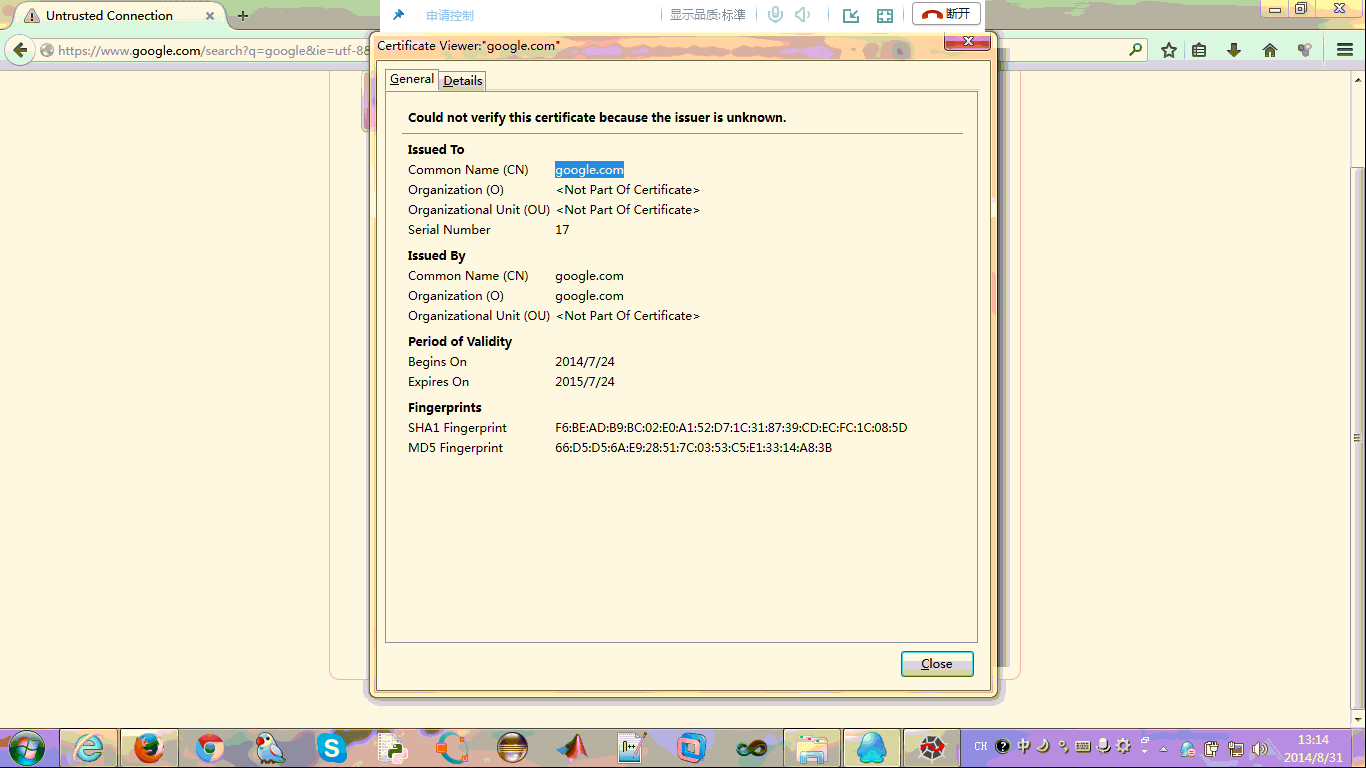Go back with Firefox back arrow
The image size is (1366, 768).
coord(20,50)
